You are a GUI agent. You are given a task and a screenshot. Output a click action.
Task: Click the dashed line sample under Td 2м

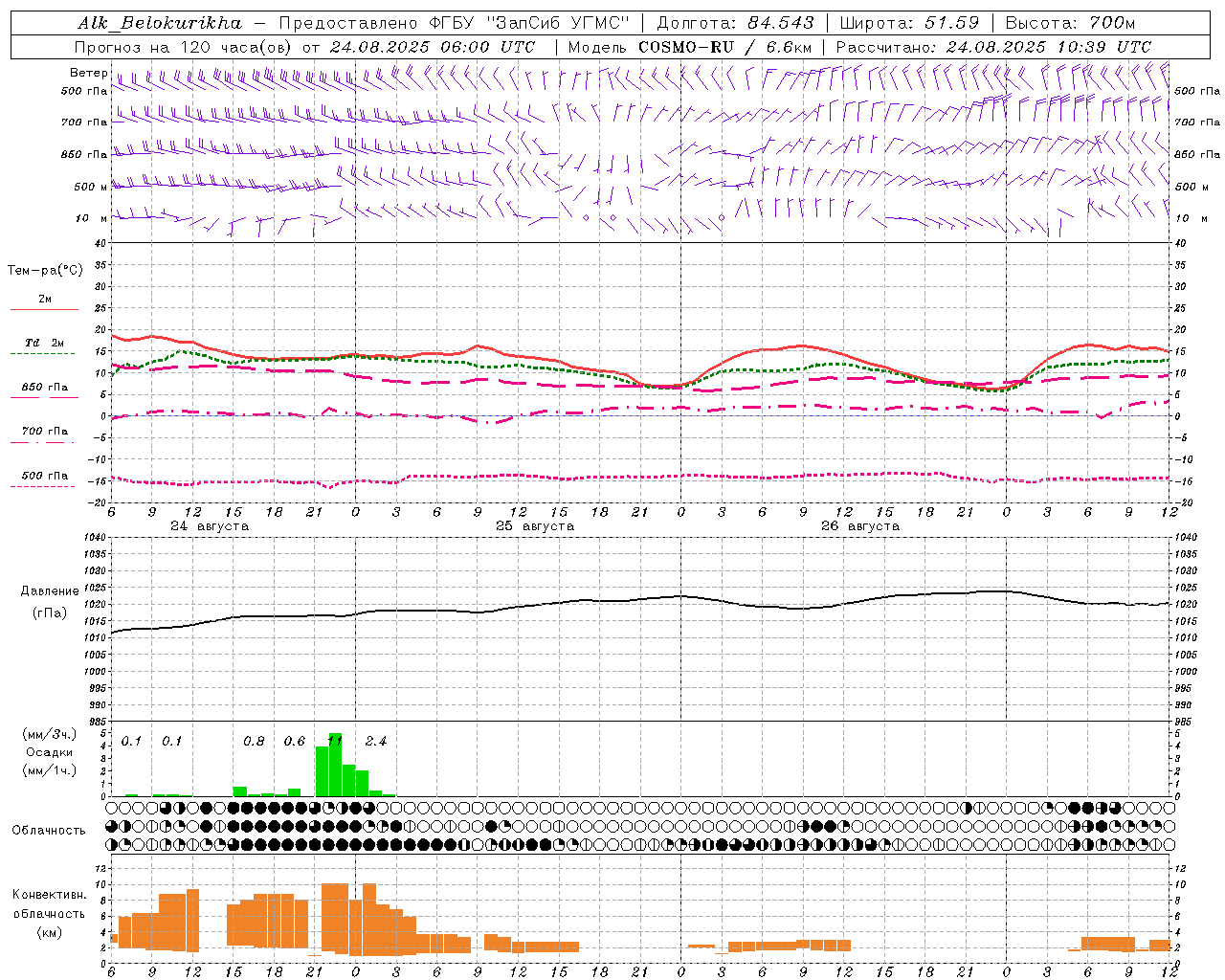point(42,353)
